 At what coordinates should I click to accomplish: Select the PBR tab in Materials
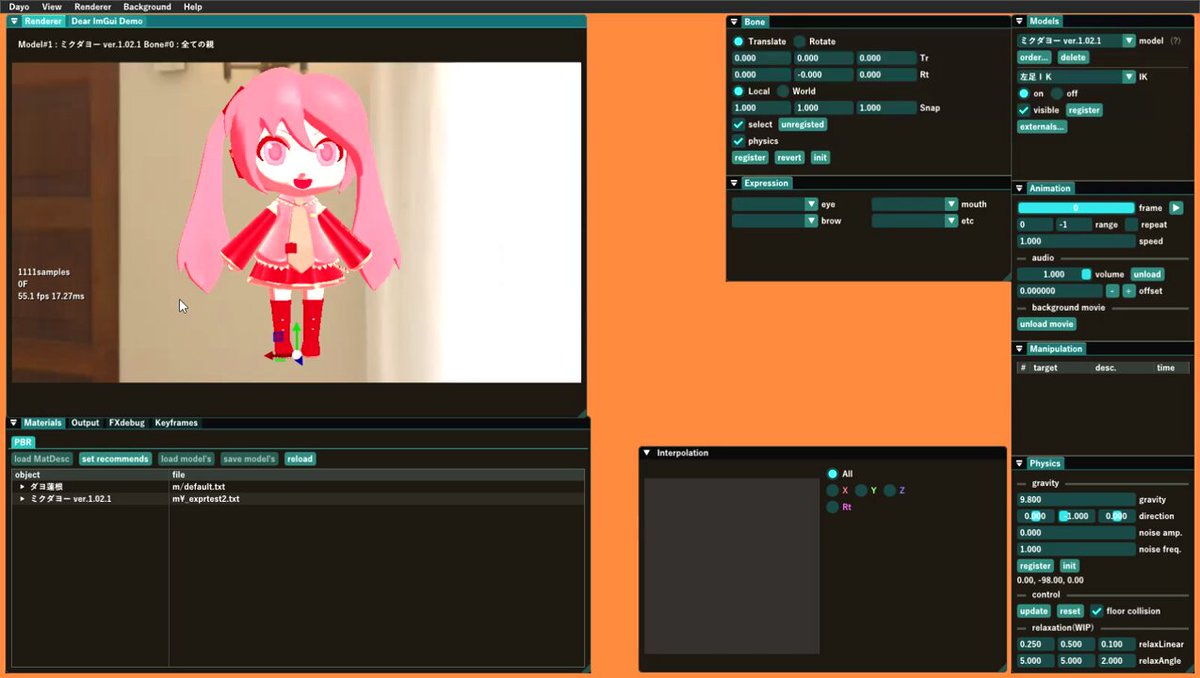click(x=22, y=442)
